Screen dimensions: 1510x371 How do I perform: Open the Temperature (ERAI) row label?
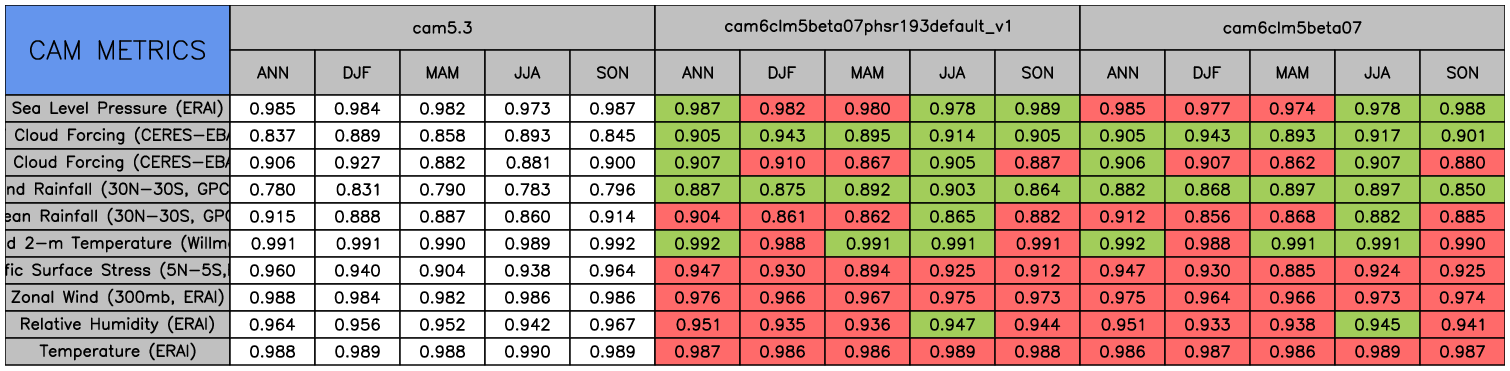[117, 351]
